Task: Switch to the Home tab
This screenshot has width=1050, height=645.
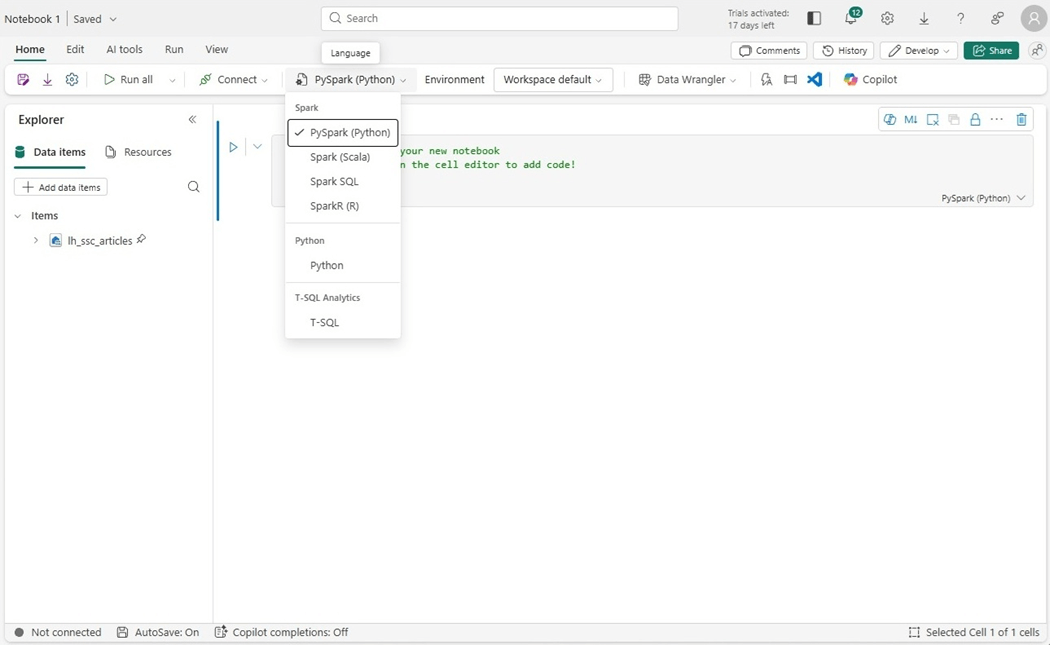Action: pos(30,50)
